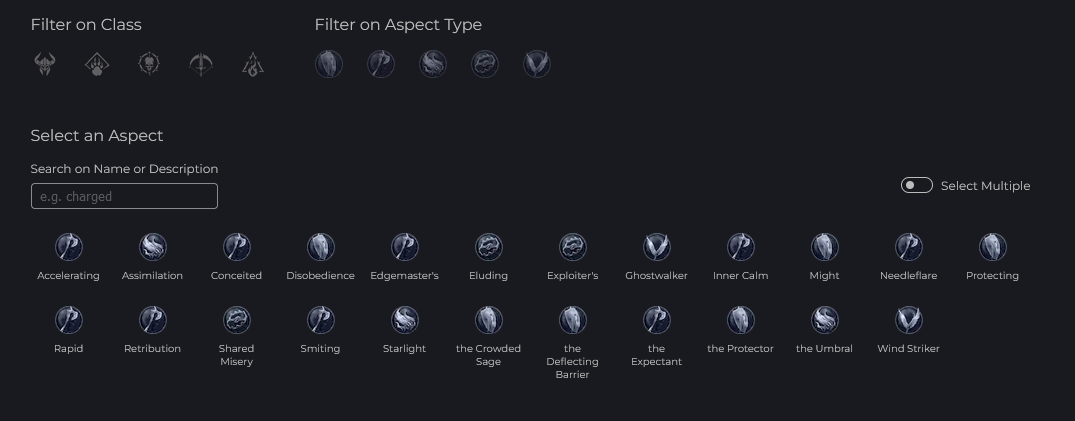Filter on Mobility wings aspect type
The height and width of the screenshot is (421, 1075).
point(537,64)
